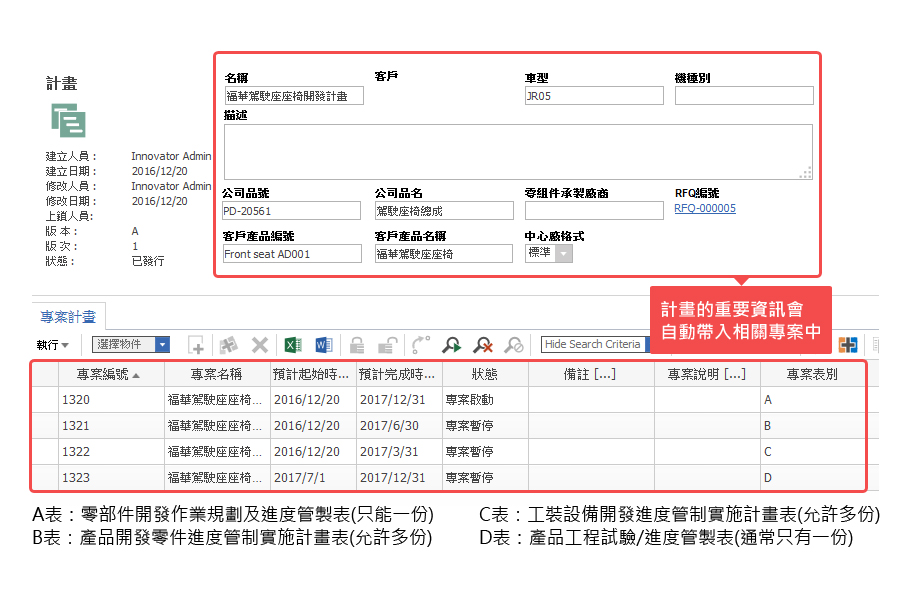Screen dimensions: 910x600
Task: Click the plan document icon under 計畫
Action: [69, 120]
